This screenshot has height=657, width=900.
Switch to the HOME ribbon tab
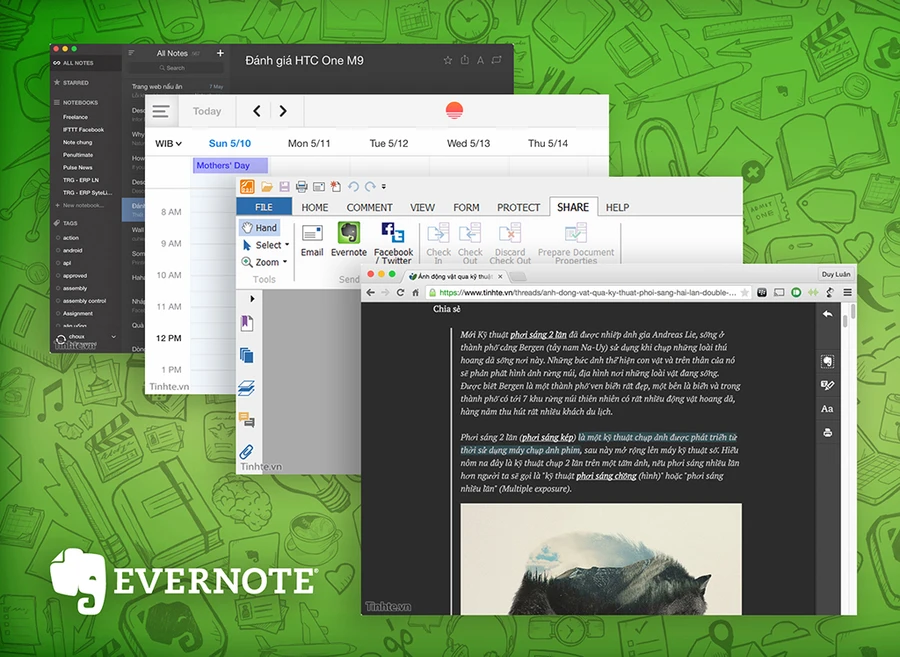click(x=315, y=207)
